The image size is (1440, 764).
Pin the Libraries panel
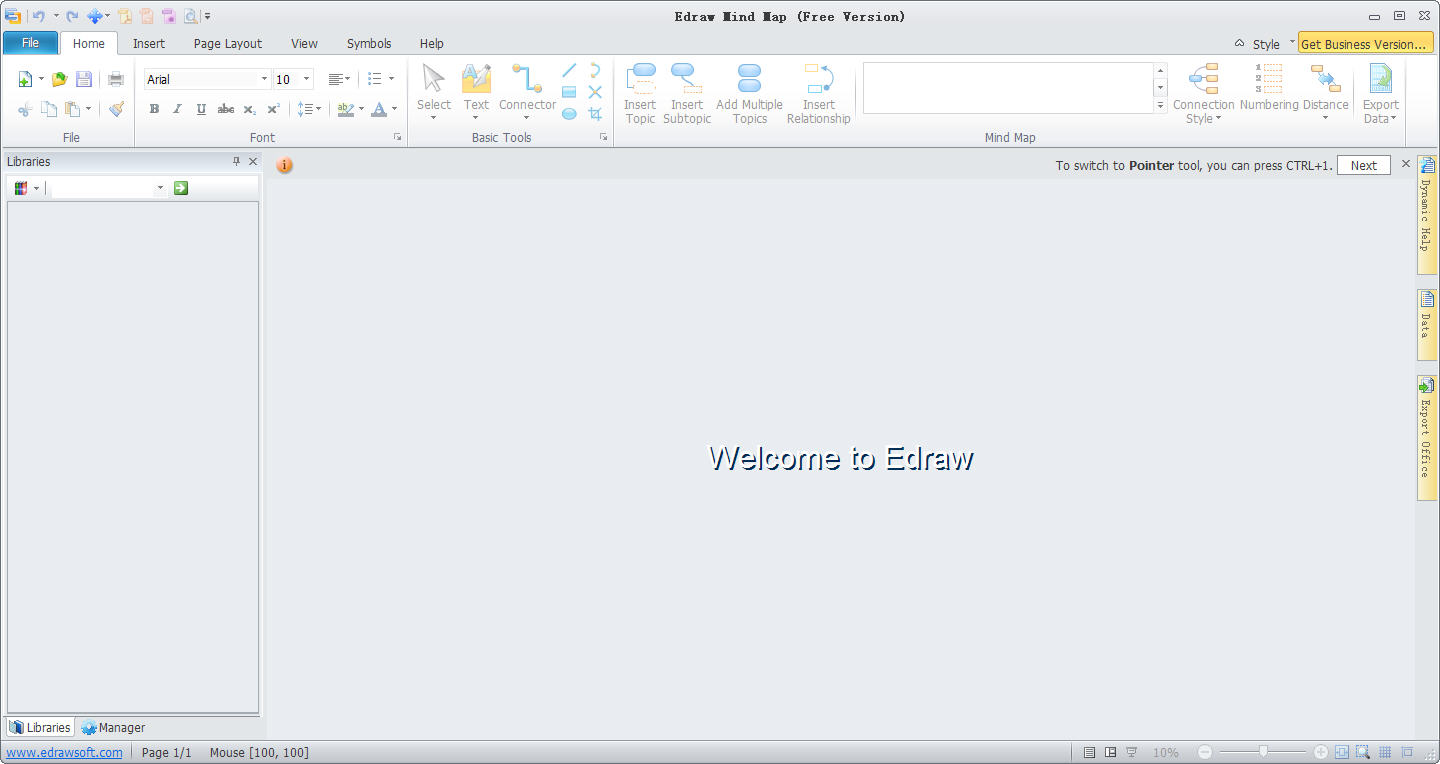[x=237, y=161]
